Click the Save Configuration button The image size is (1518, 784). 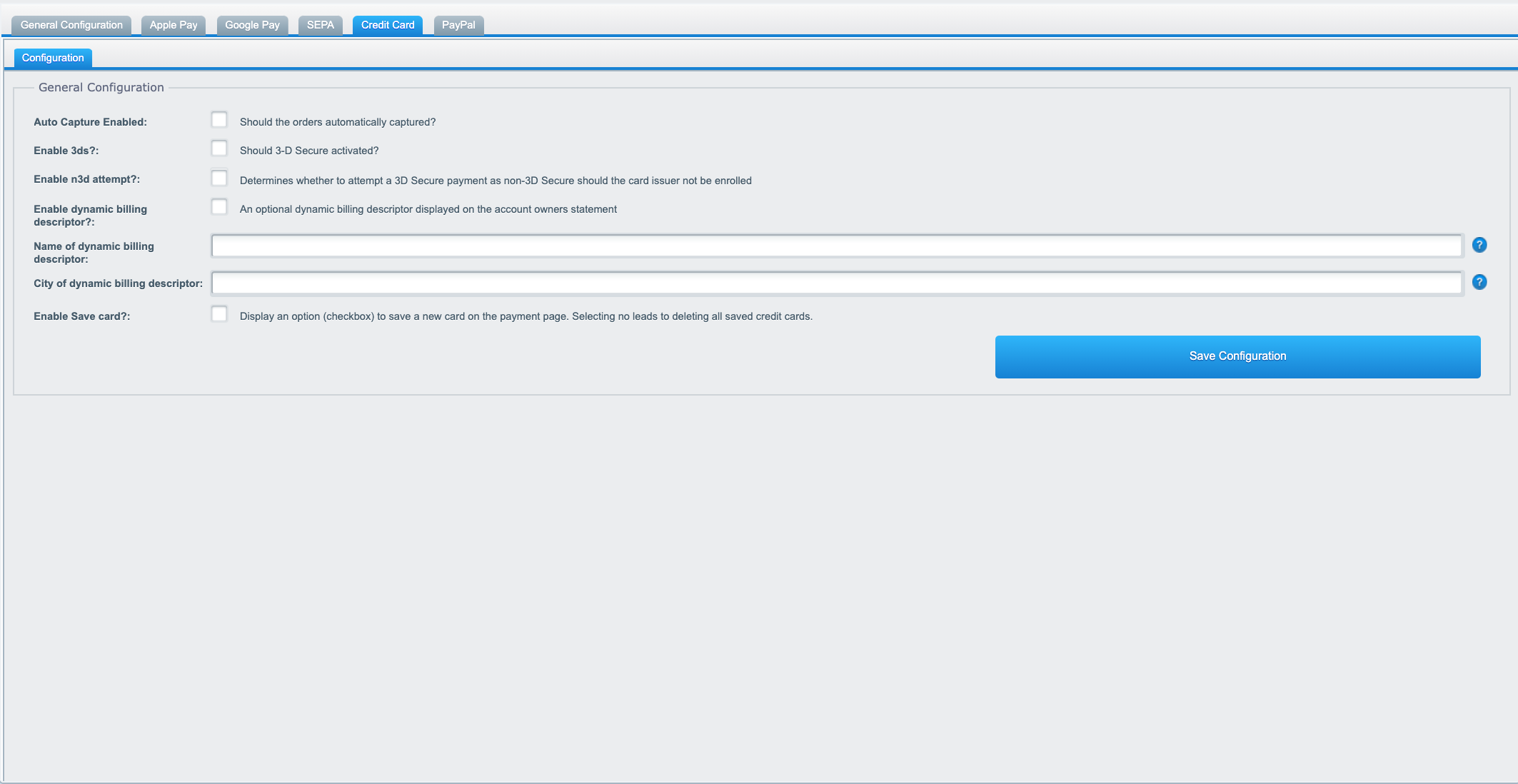[1237, 356]
